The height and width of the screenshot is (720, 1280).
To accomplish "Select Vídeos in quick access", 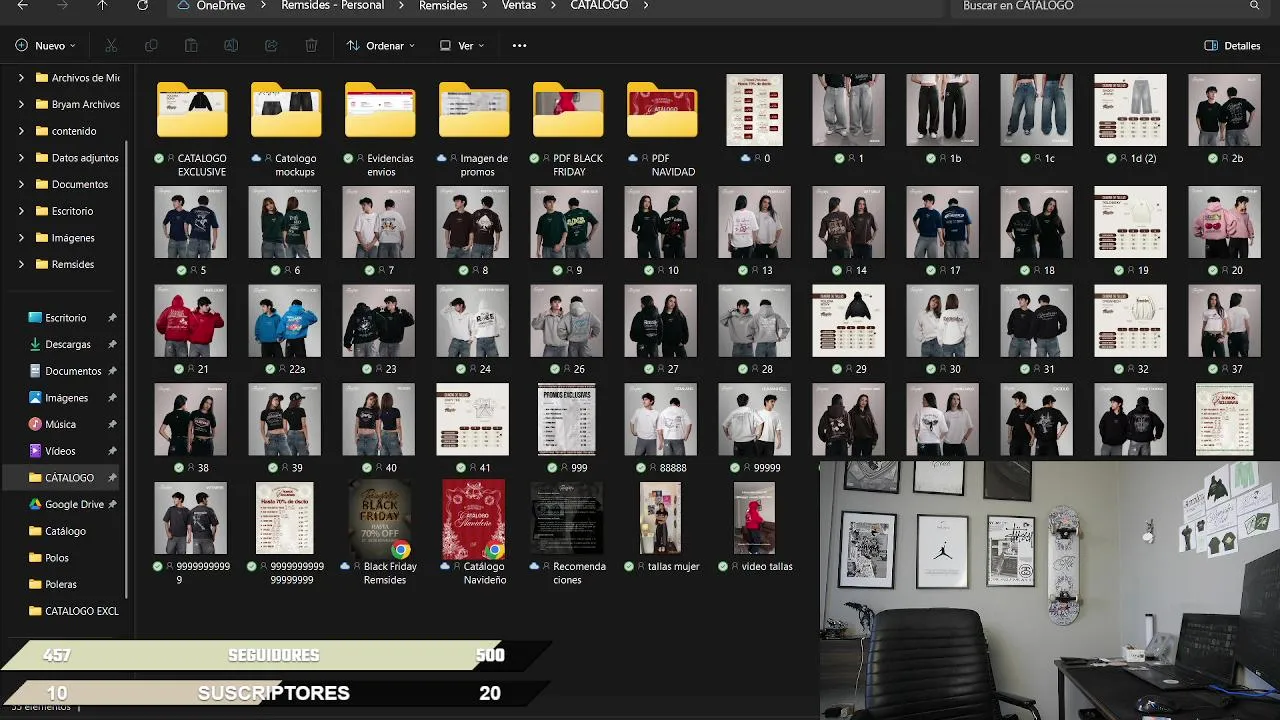I will 60,451.
